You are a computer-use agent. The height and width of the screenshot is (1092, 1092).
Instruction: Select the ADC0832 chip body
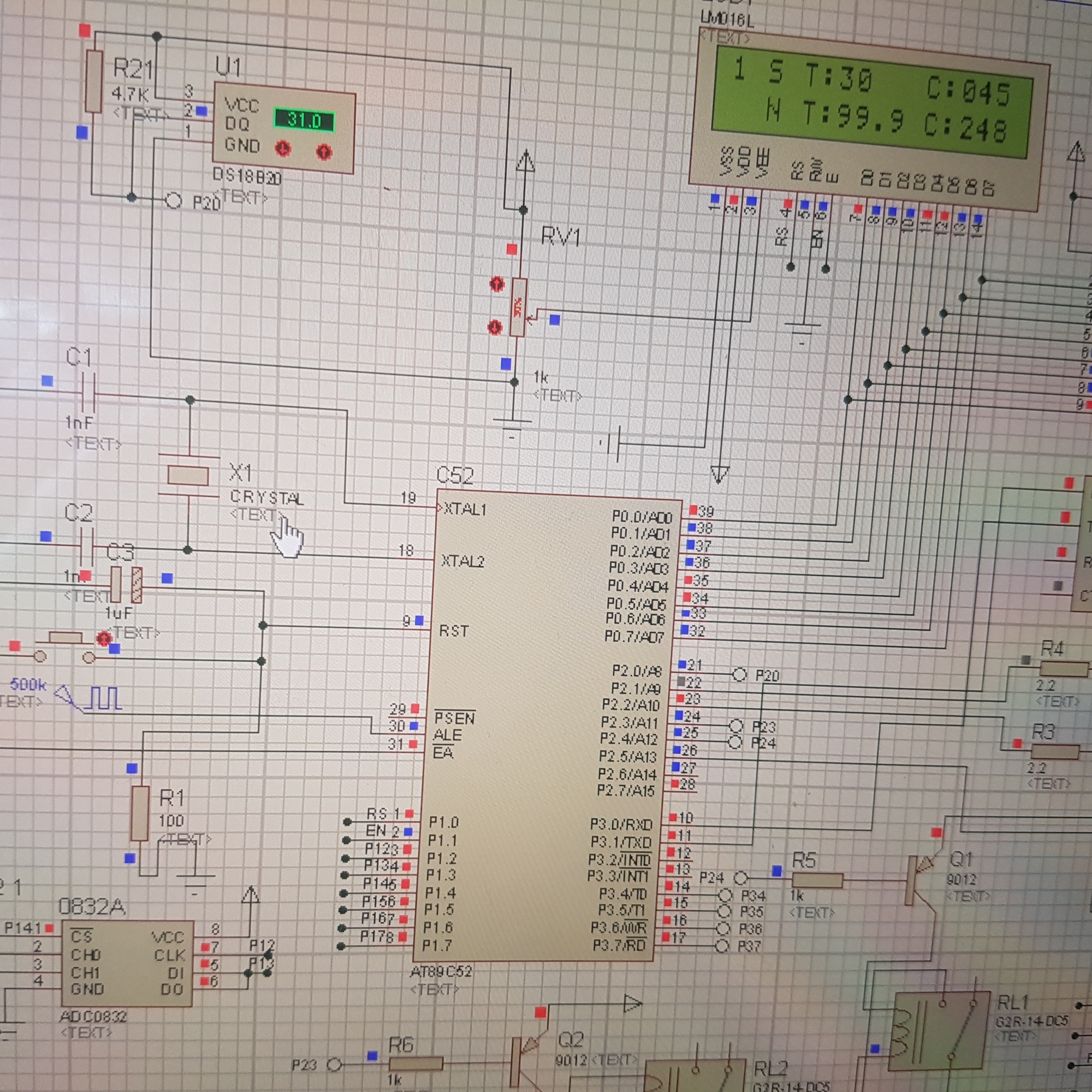[x=127, y=964]
